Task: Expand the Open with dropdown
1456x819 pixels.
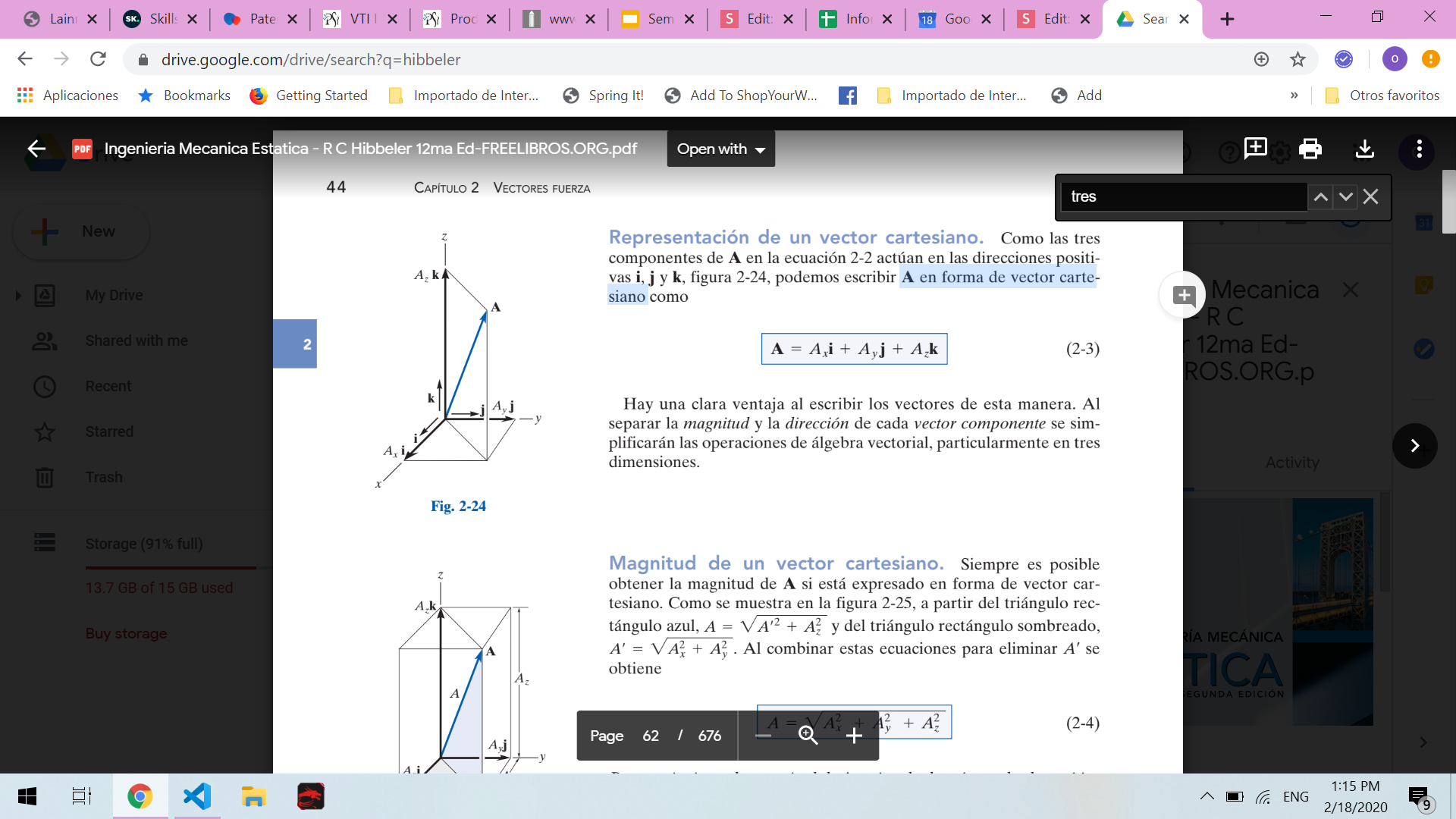Action: tap(720, 149)
